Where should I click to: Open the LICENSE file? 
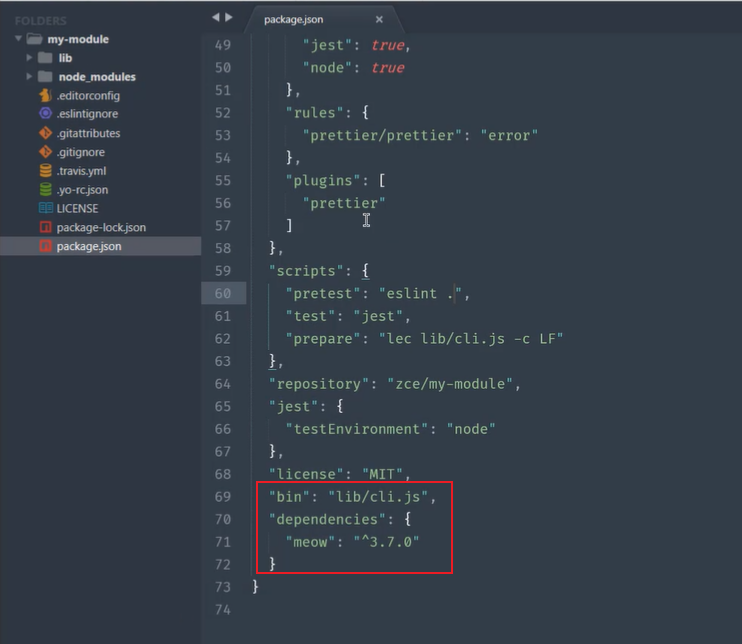pos(77,209)
